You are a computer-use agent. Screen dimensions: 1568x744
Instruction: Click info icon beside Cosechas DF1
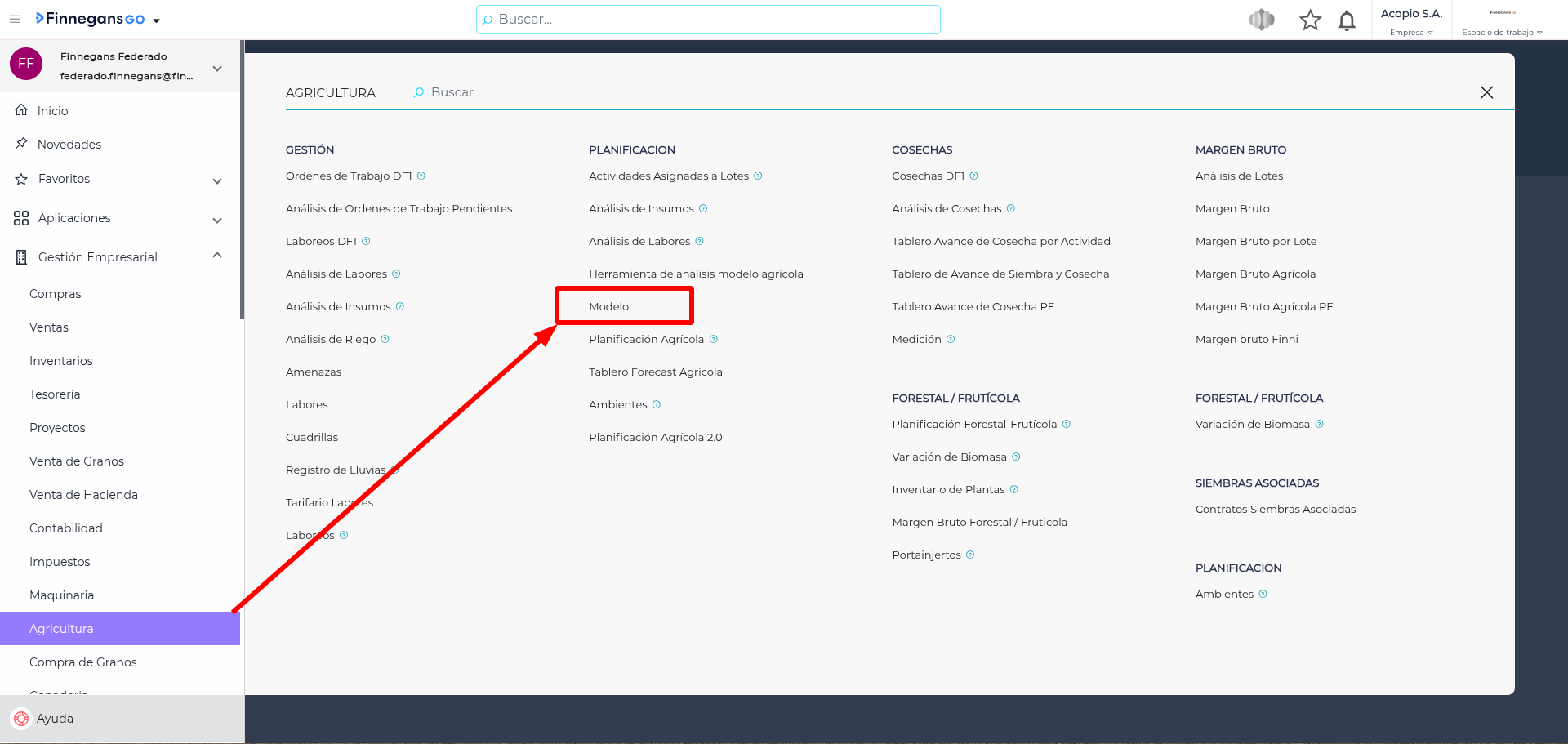[973, 176]
